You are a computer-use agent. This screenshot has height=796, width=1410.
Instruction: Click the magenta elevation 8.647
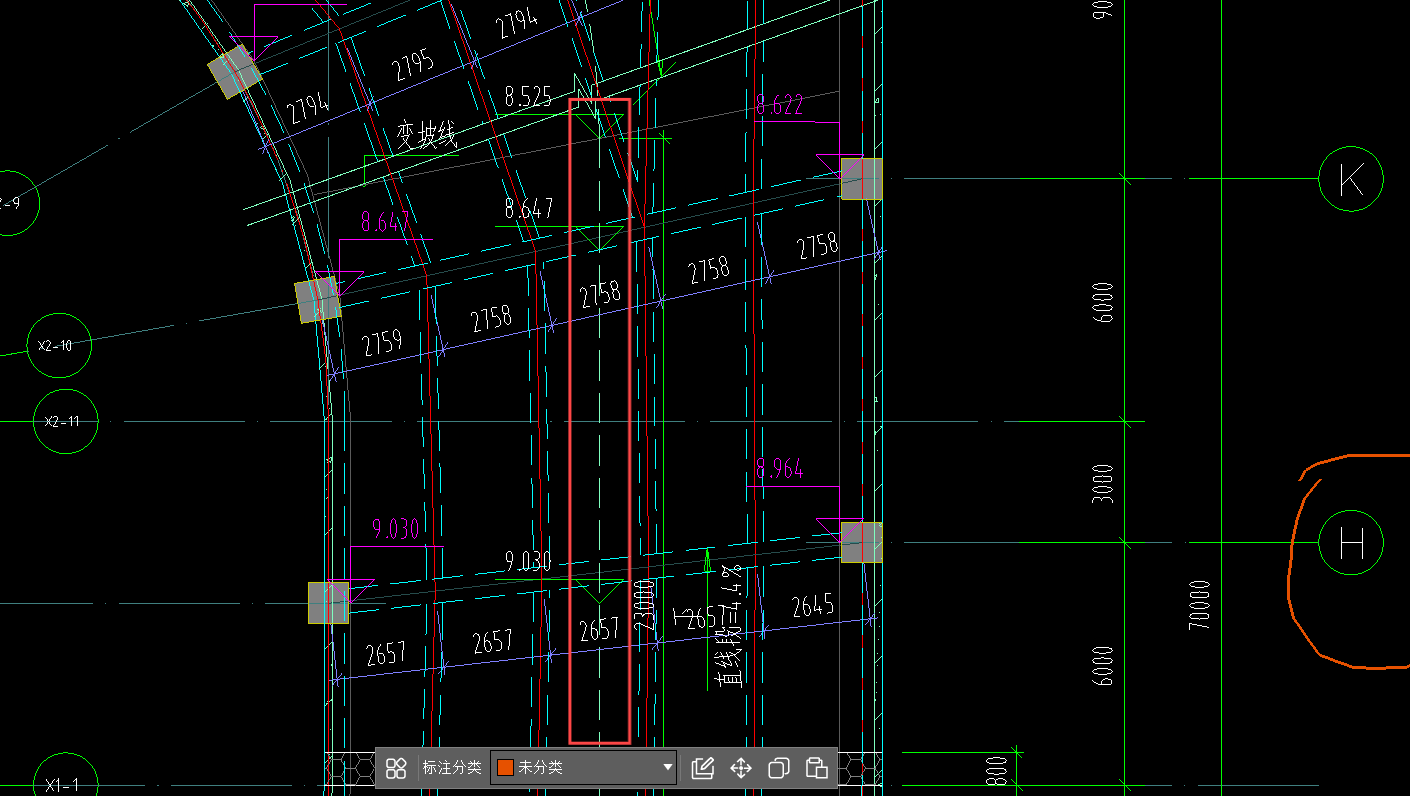(x=384, y=222)
